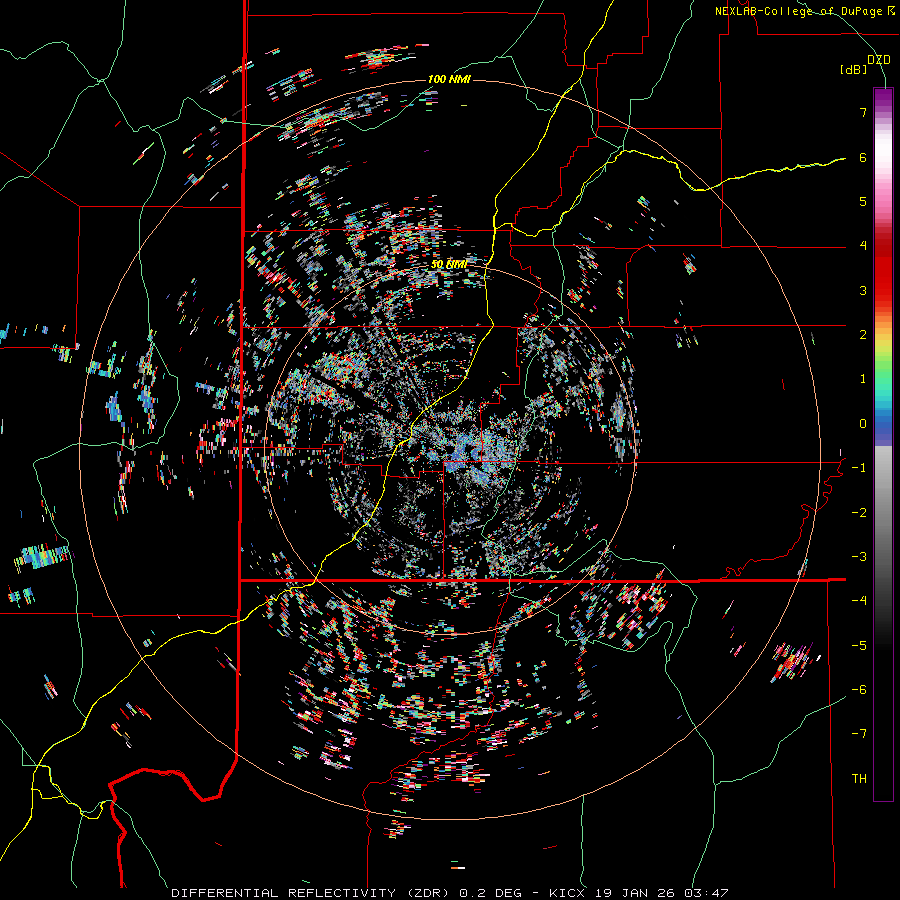900x900 pixels.
Task: Click the -1 dB legend value
Action: 859,467
